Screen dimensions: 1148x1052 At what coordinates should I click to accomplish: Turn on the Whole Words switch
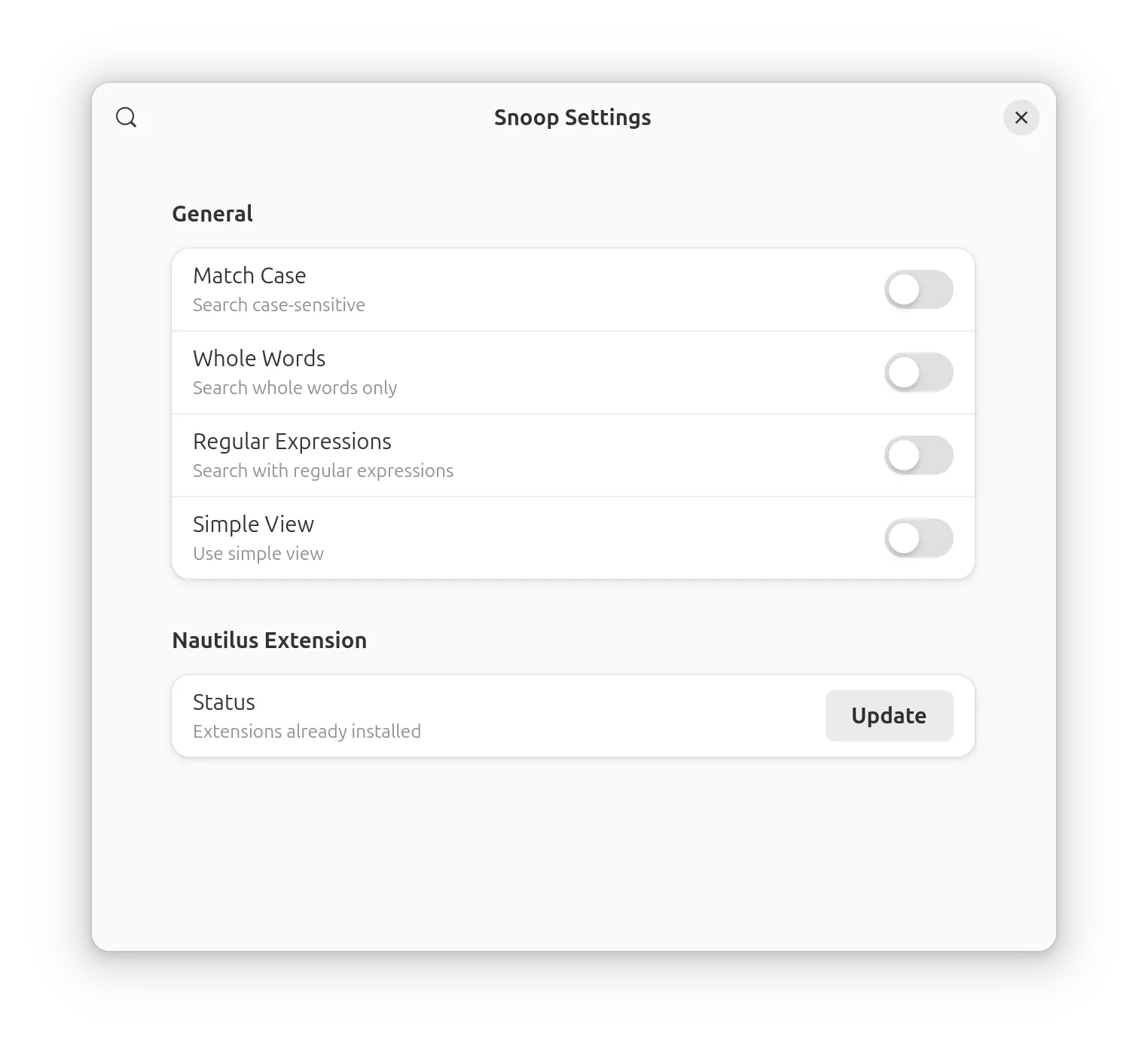coord(918,372)
